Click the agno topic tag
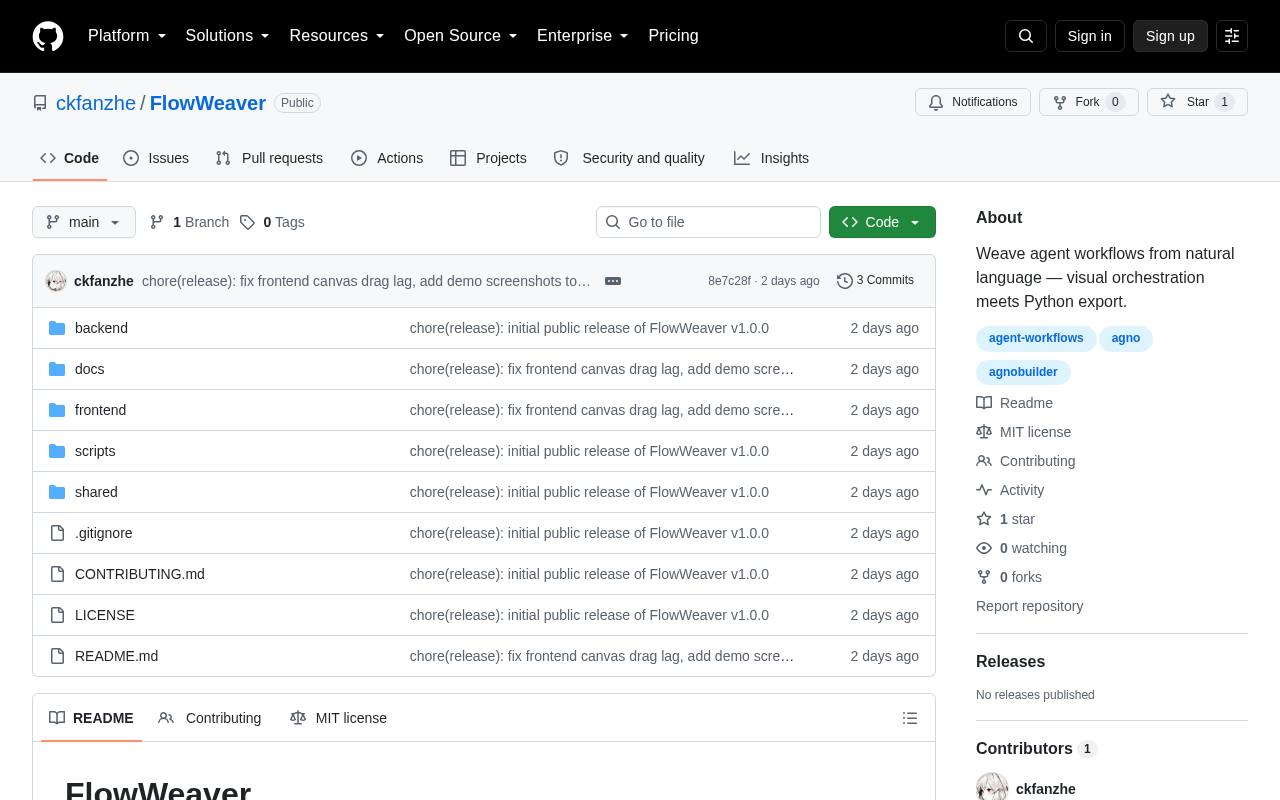 (1126, 338)
